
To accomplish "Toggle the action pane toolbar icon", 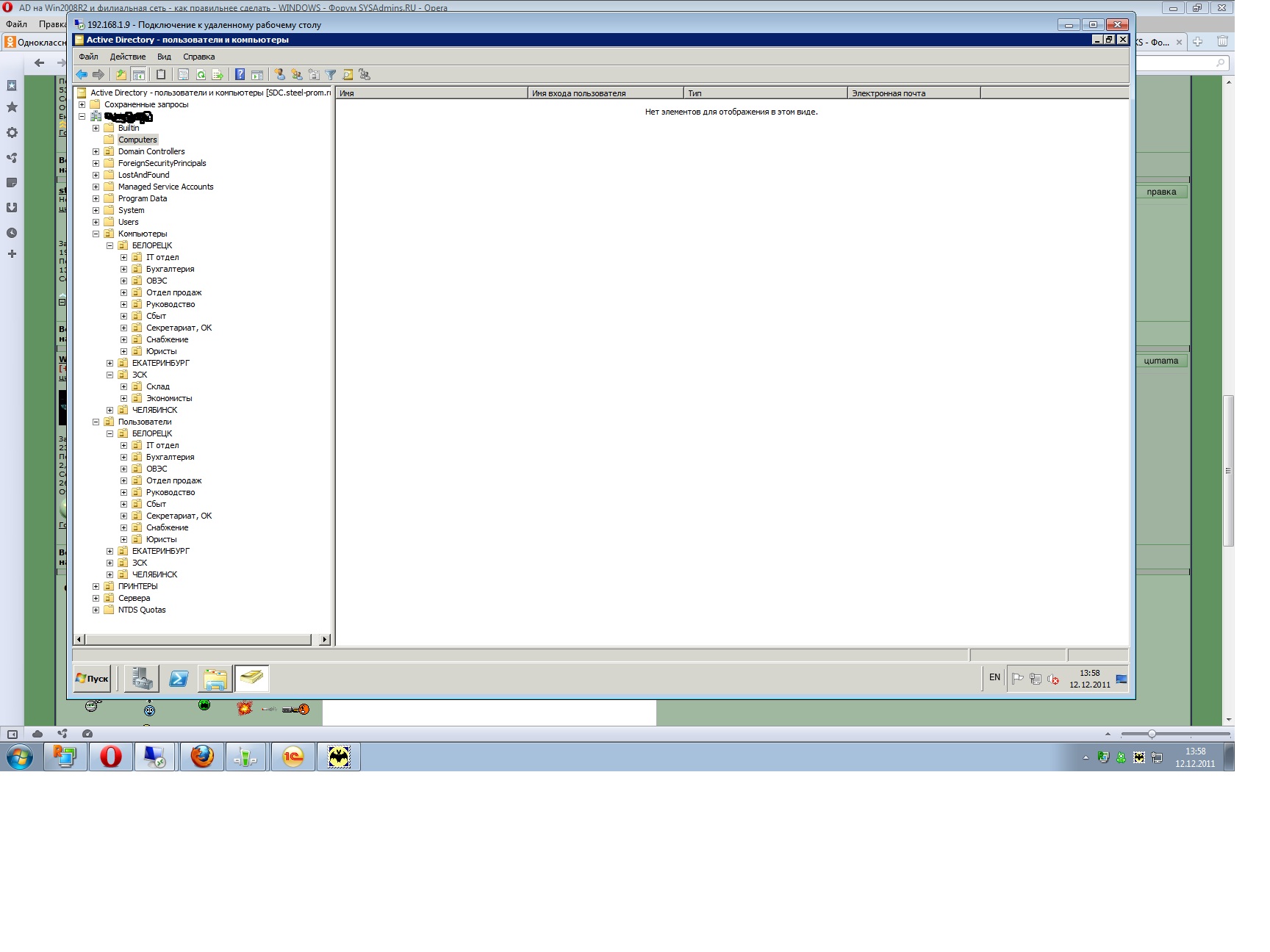I will [x=257, y=74].
